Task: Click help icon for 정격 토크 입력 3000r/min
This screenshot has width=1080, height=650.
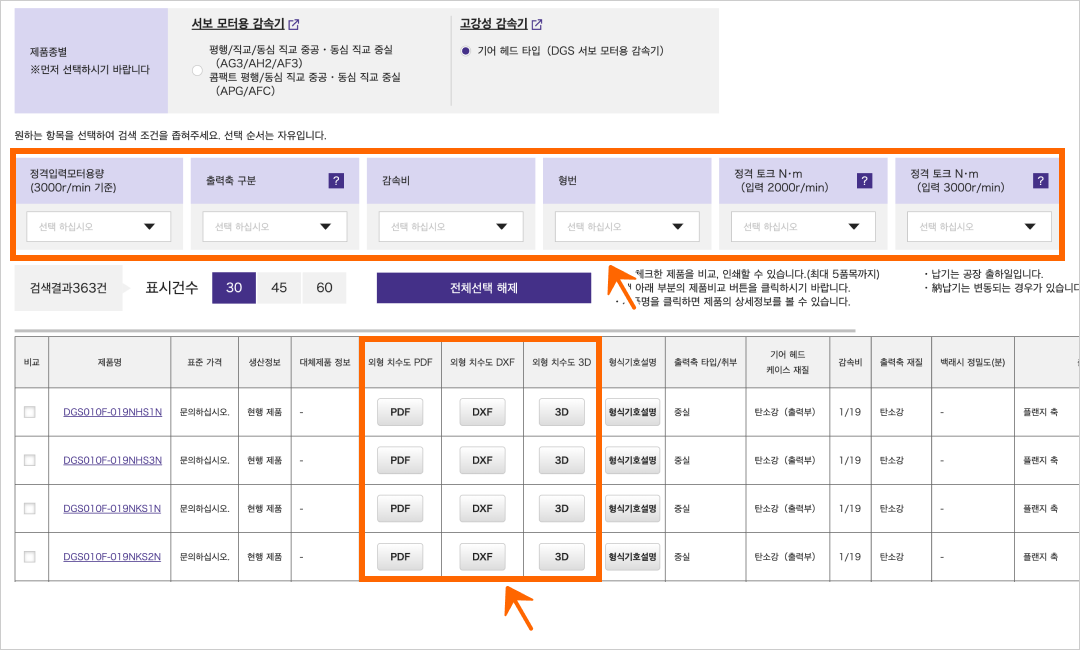Action: 1041,181
